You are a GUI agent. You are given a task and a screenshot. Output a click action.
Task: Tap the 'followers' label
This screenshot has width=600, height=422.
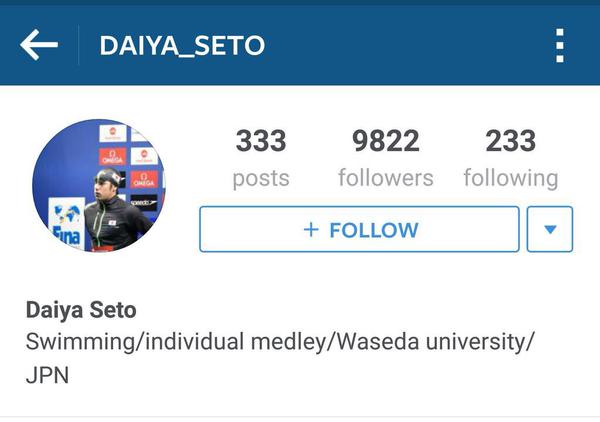pyautogui.click(x=386, y=178)
